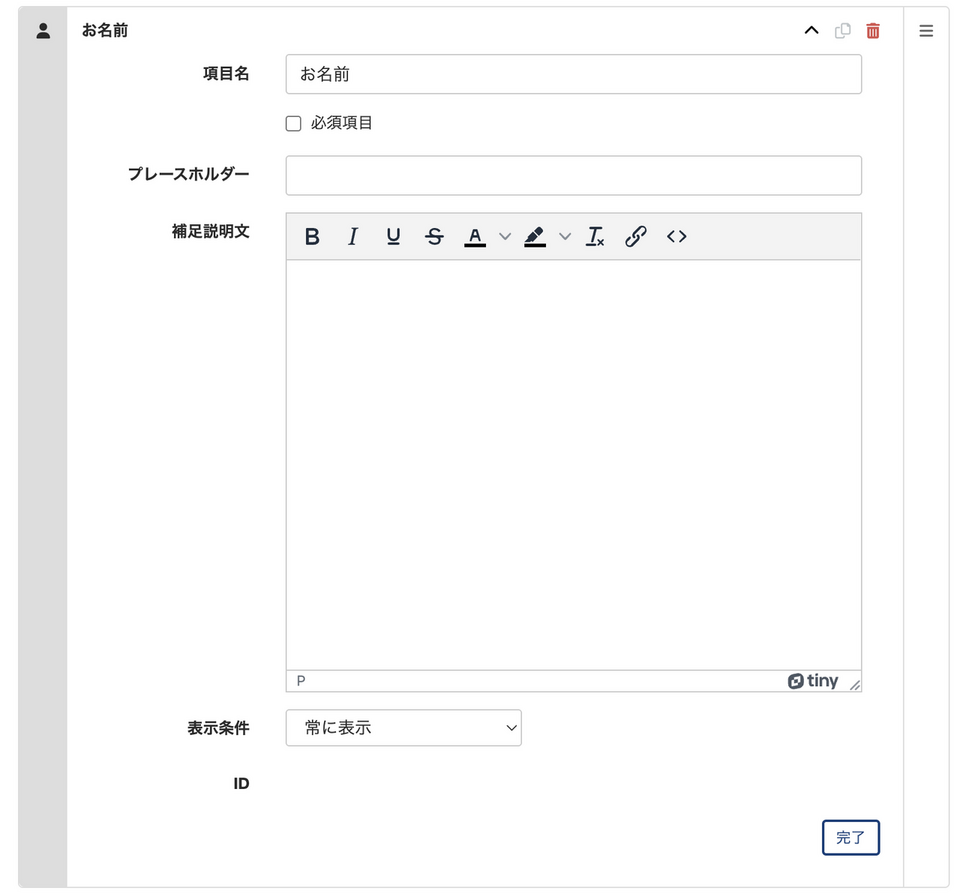Click the clear formatting icon
Viewport: 960px width, 894px height.
pyautogui.click(x=595, y=237)
